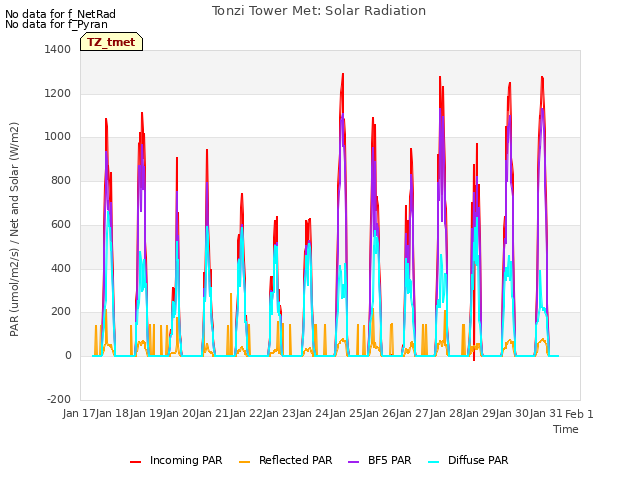The width and height of the screenshot is (640, 480).
Task: Select the chart title Tonzi Tower Met: Solar Radiation
Action: tap(319, 11)
